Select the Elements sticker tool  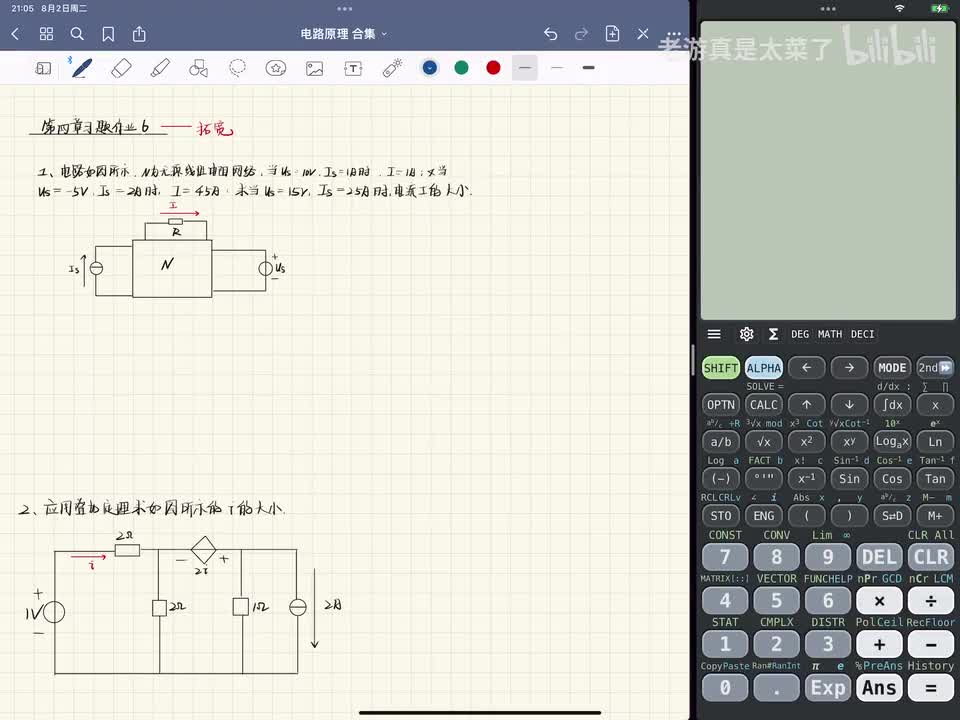276,68
